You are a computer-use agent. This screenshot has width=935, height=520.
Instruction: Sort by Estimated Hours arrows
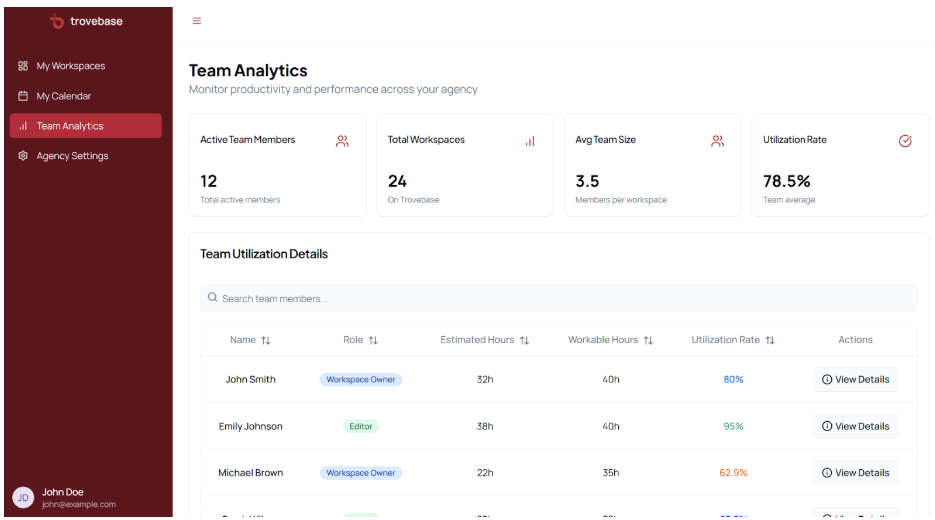point(524,340)
